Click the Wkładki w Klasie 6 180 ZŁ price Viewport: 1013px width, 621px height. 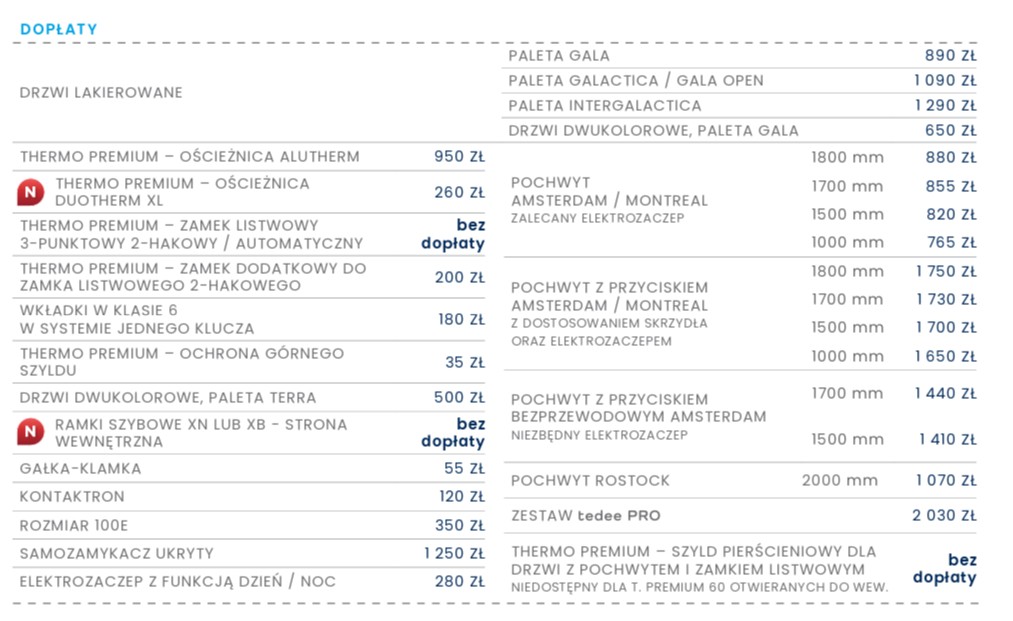point(460,320)
